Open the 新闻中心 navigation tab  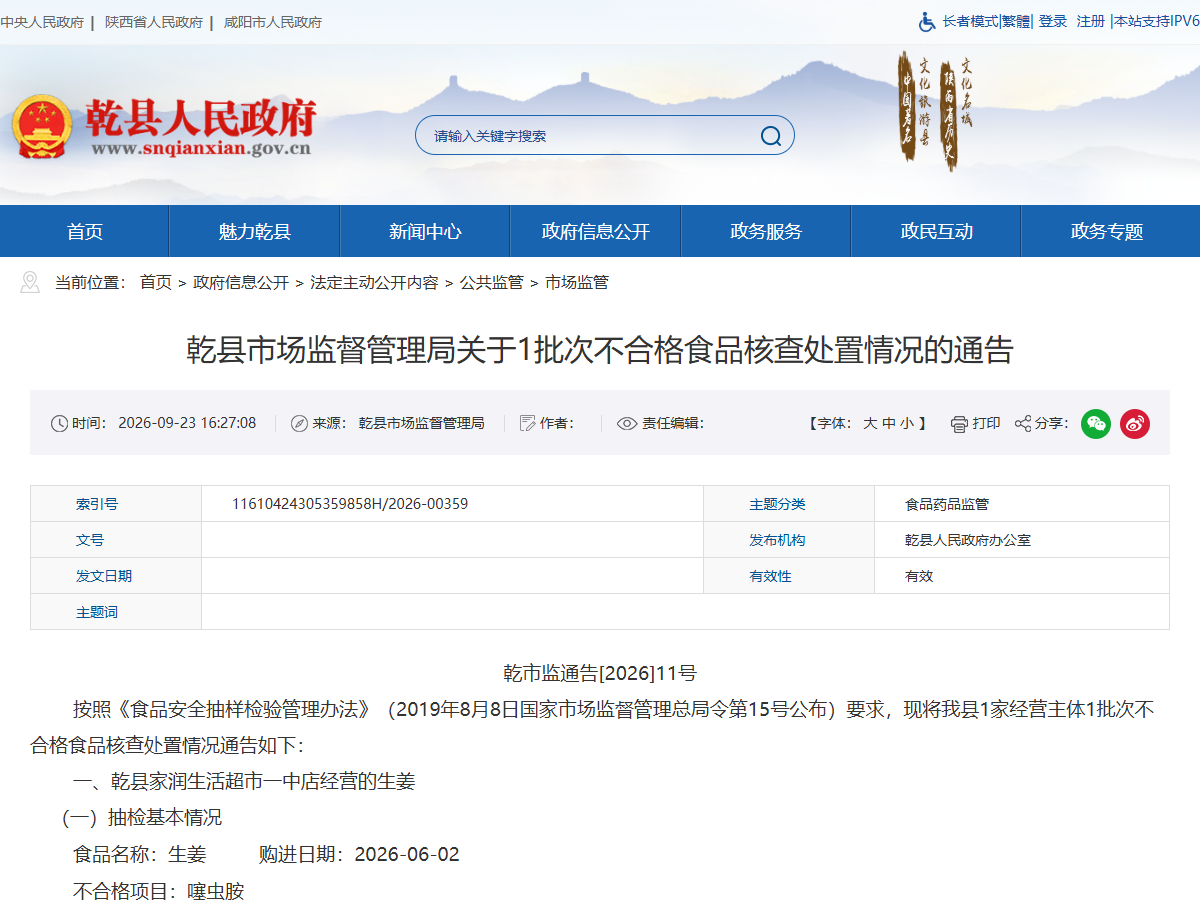tap(426, 231)
